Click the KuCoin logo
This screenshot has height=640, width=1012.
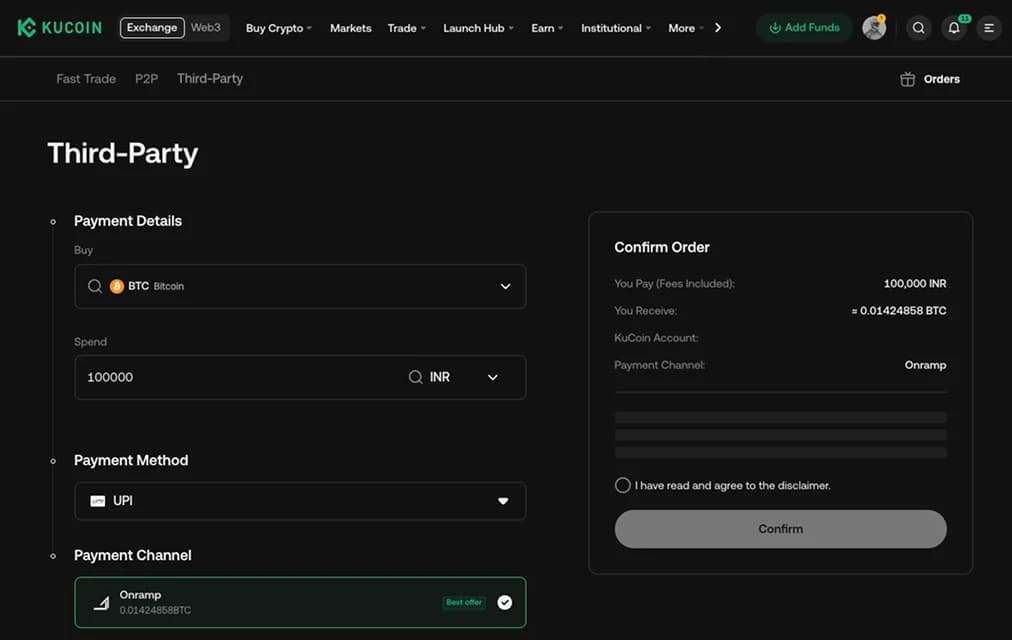[59, 28]
